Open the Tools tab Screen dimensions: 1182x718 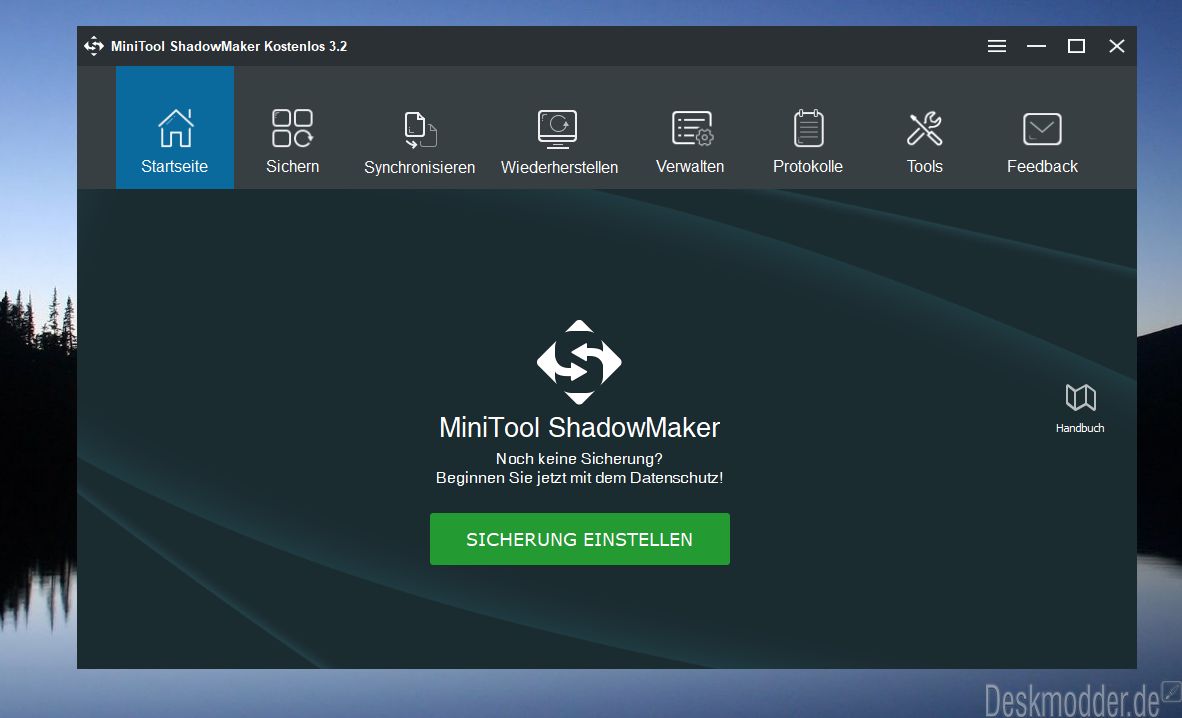point(924,142)
